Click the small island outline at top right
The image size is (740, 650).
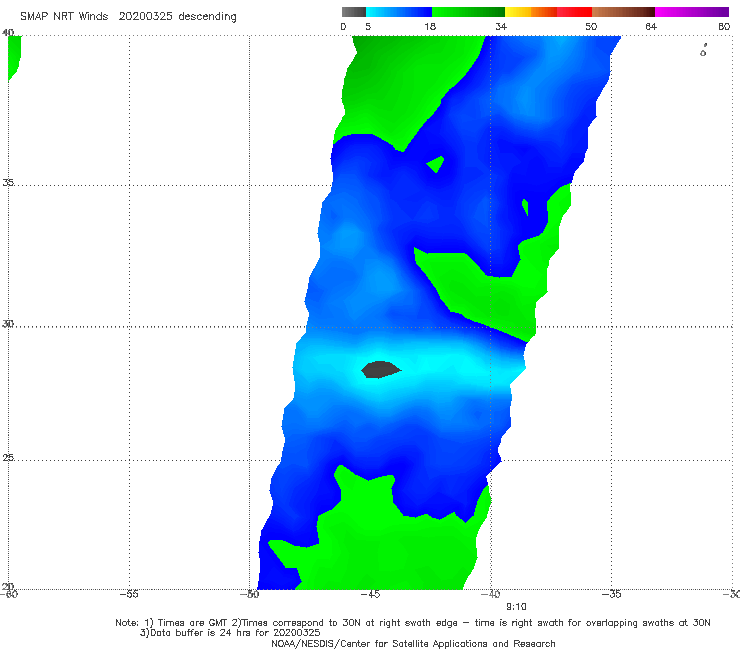(703, 50)
